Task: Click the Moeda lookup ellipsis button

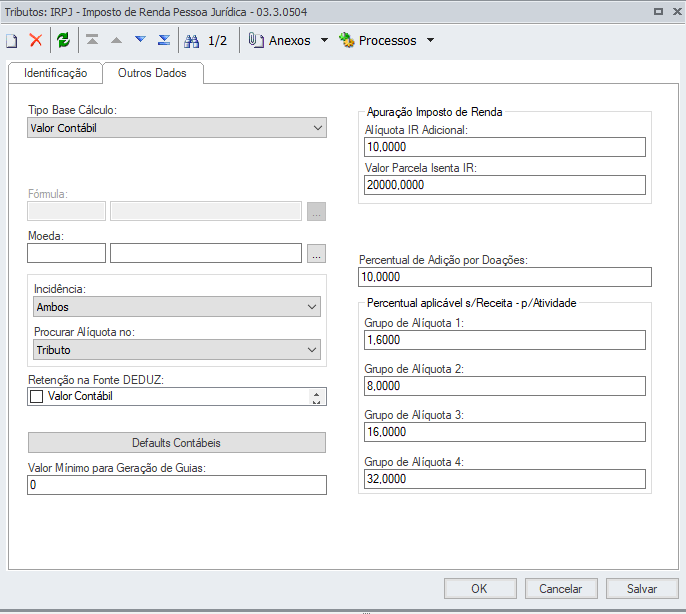Action: point(316,253)
